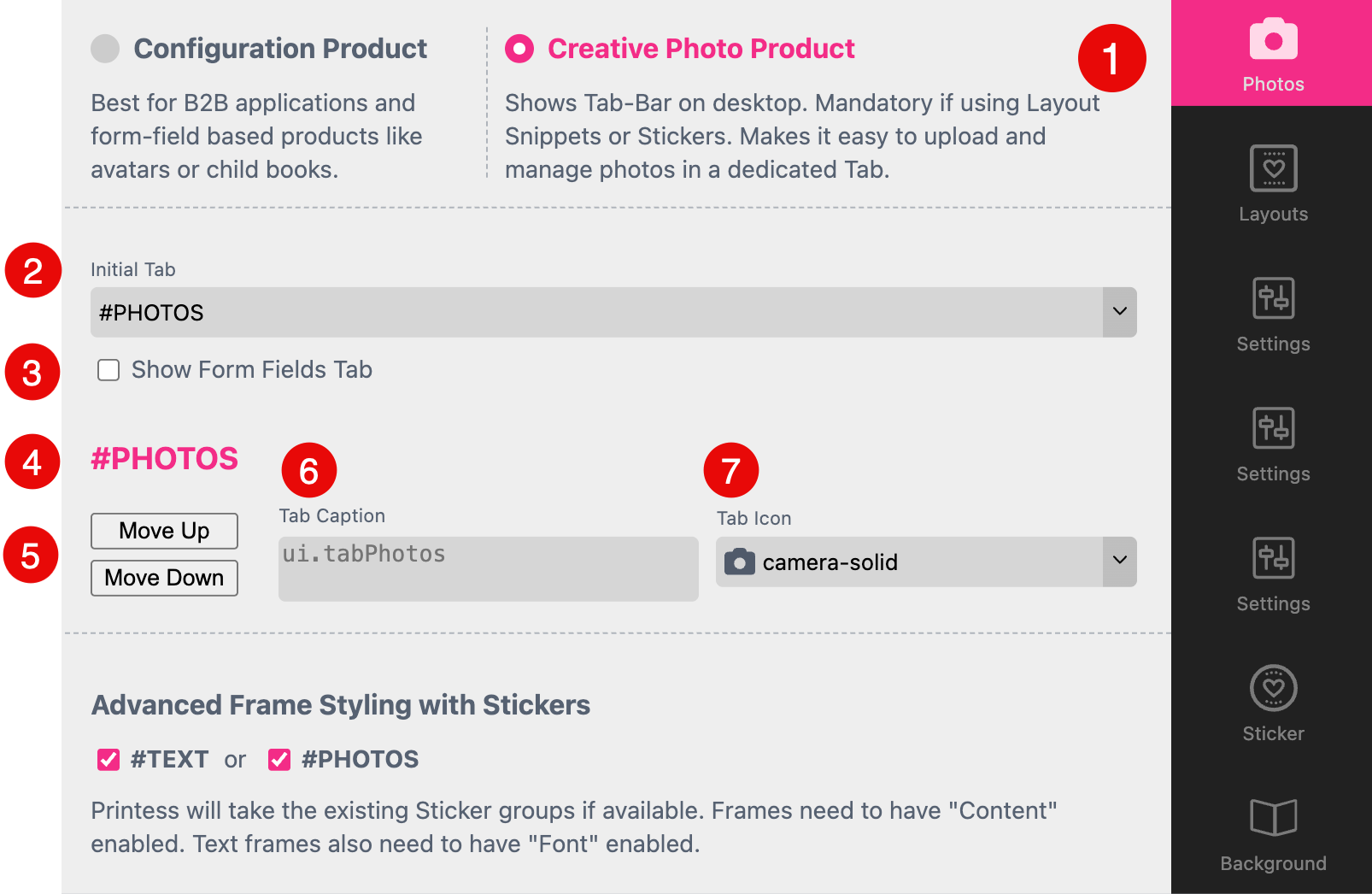The width and height of the screenshot is (1372, 894).
Task: Select the Configuration Product radio button
Action: (104, 49)
